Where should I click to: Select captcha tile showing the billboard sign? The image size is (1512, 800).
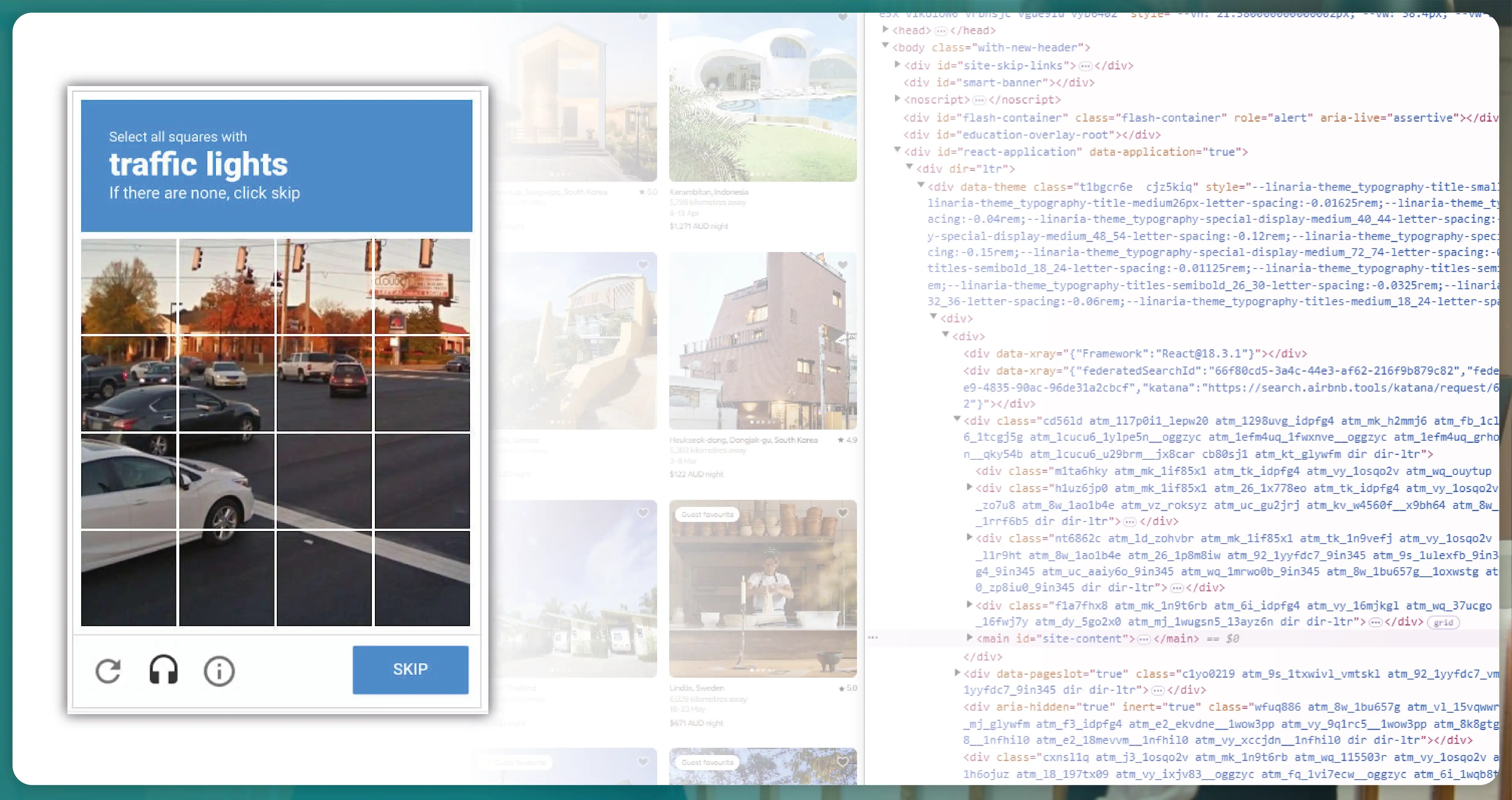pyautogui.click(x=422, y=286)
